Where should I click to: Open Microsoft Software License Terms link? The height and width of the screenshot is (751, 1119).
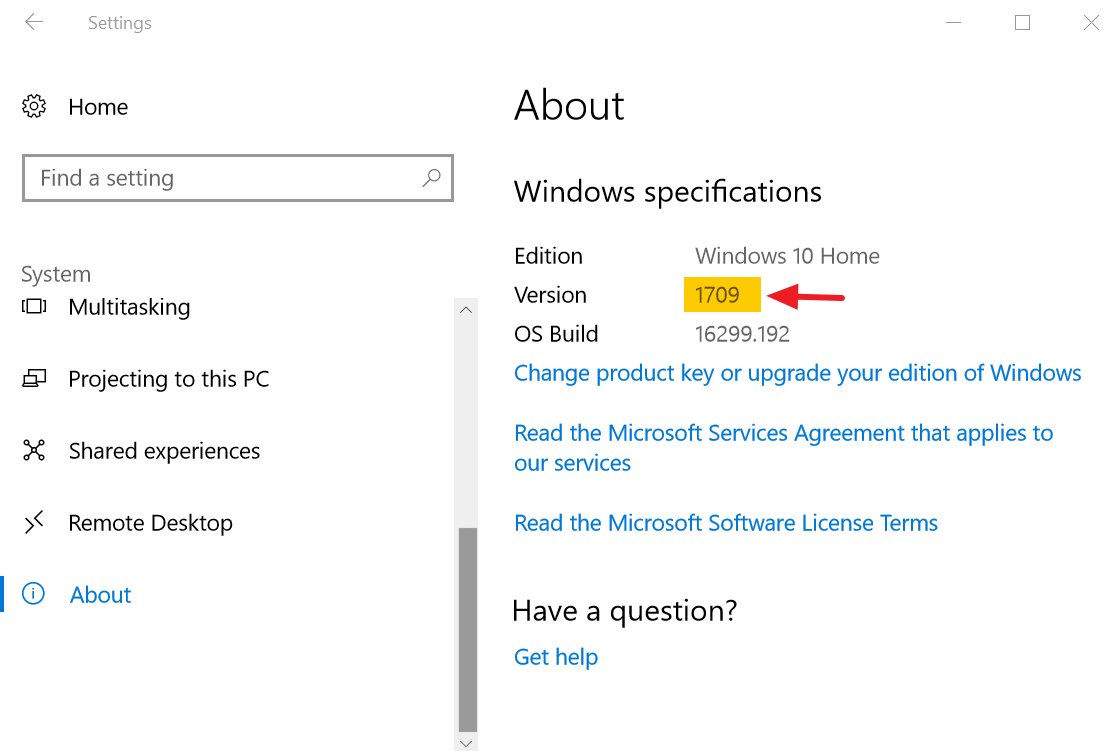point(725,523)
